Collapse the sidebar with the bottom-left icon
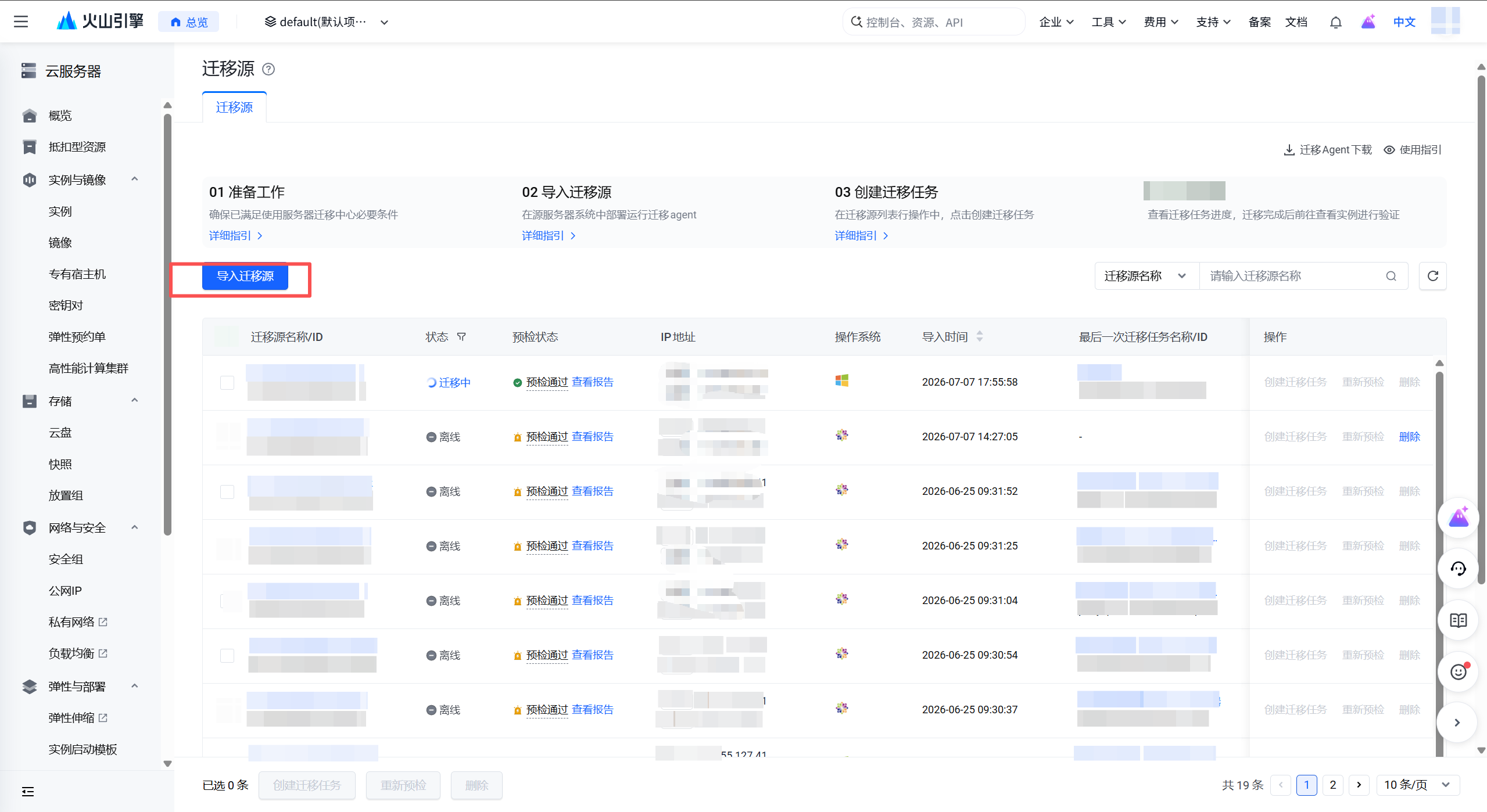This screenshot has height=812, width=1487. point(28,791)
